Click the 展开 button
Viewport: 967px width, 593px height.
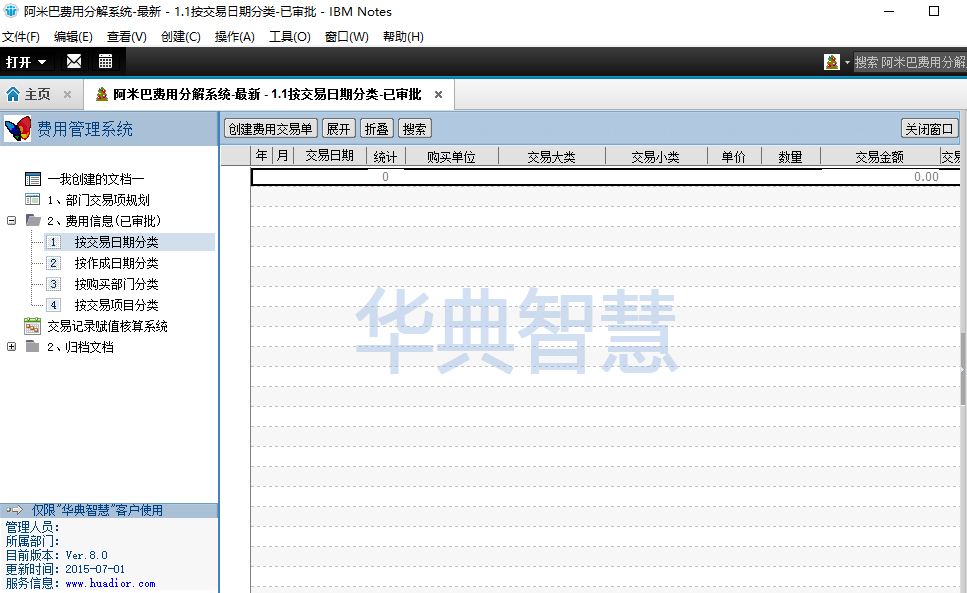coord(339,129)
